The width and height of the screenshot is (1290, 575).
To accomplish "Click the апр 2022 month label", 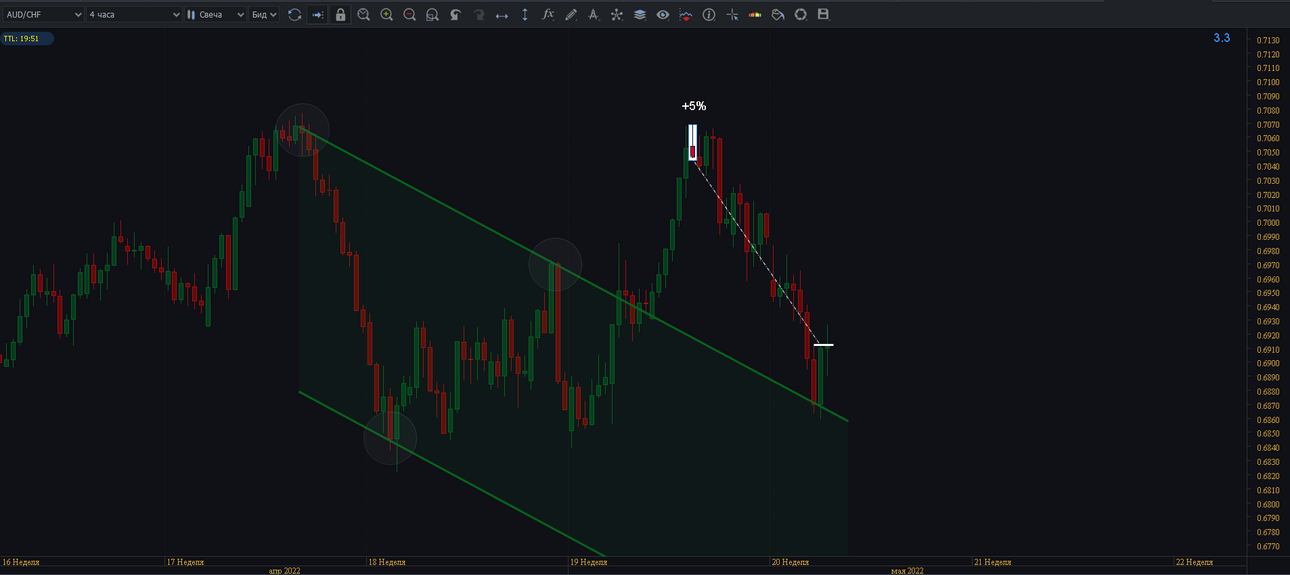I will pyautogui.click(x=284, y=571).
